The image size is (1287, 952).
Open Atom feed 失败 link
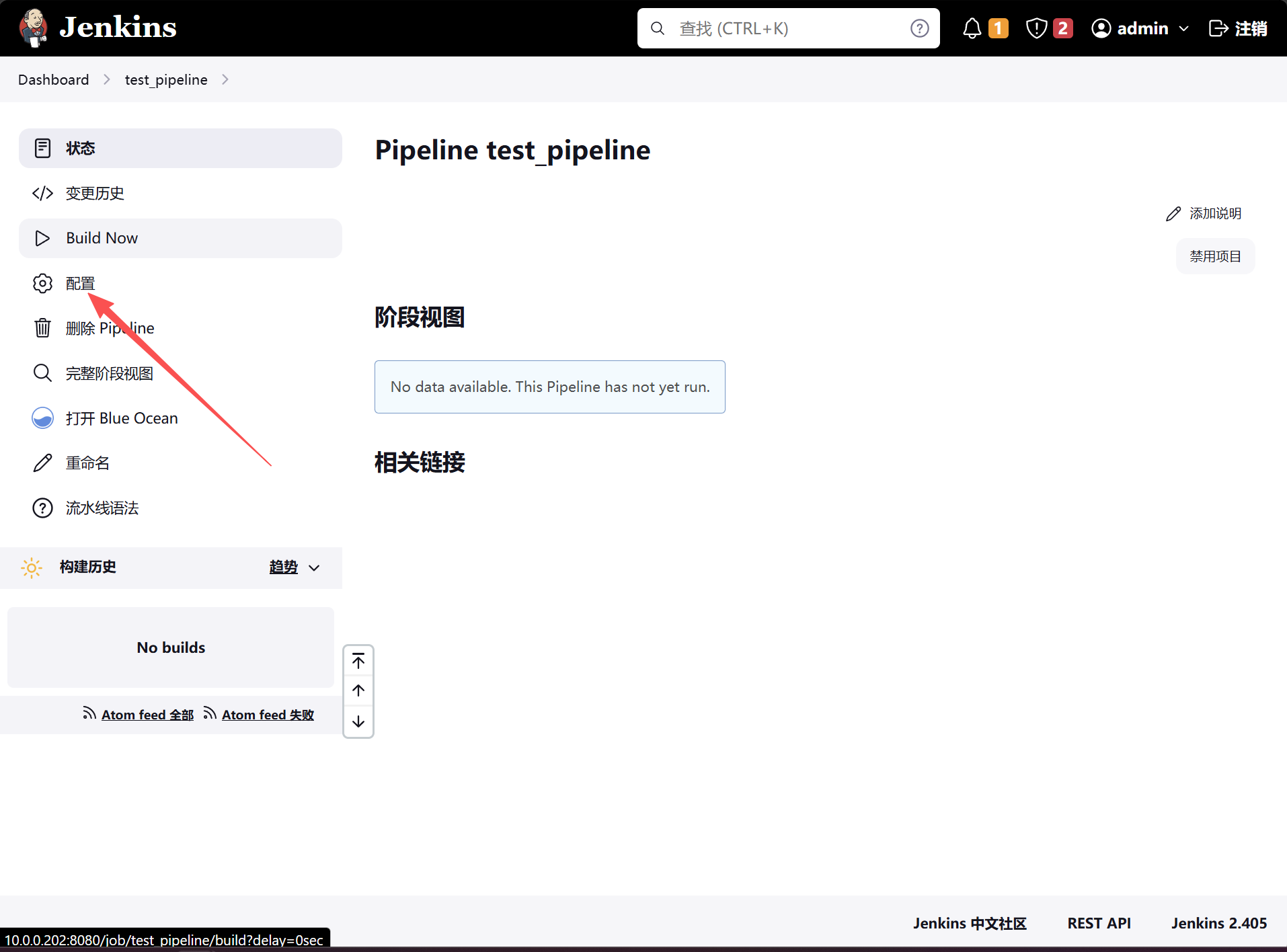pyautogui.click(x=268, y=715)
